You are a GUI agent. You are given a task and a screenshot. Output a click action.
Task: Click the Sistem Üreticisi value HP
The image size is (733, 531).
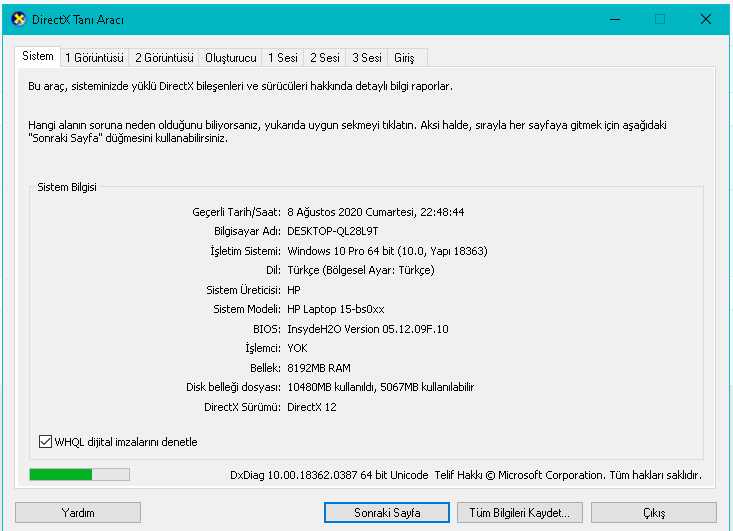click(294, 290)
